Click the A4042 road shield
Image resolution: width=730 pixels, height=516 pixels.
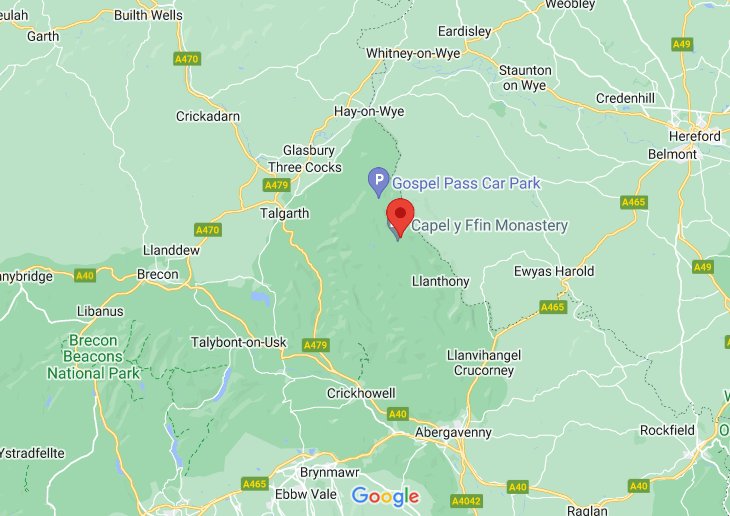466,501
